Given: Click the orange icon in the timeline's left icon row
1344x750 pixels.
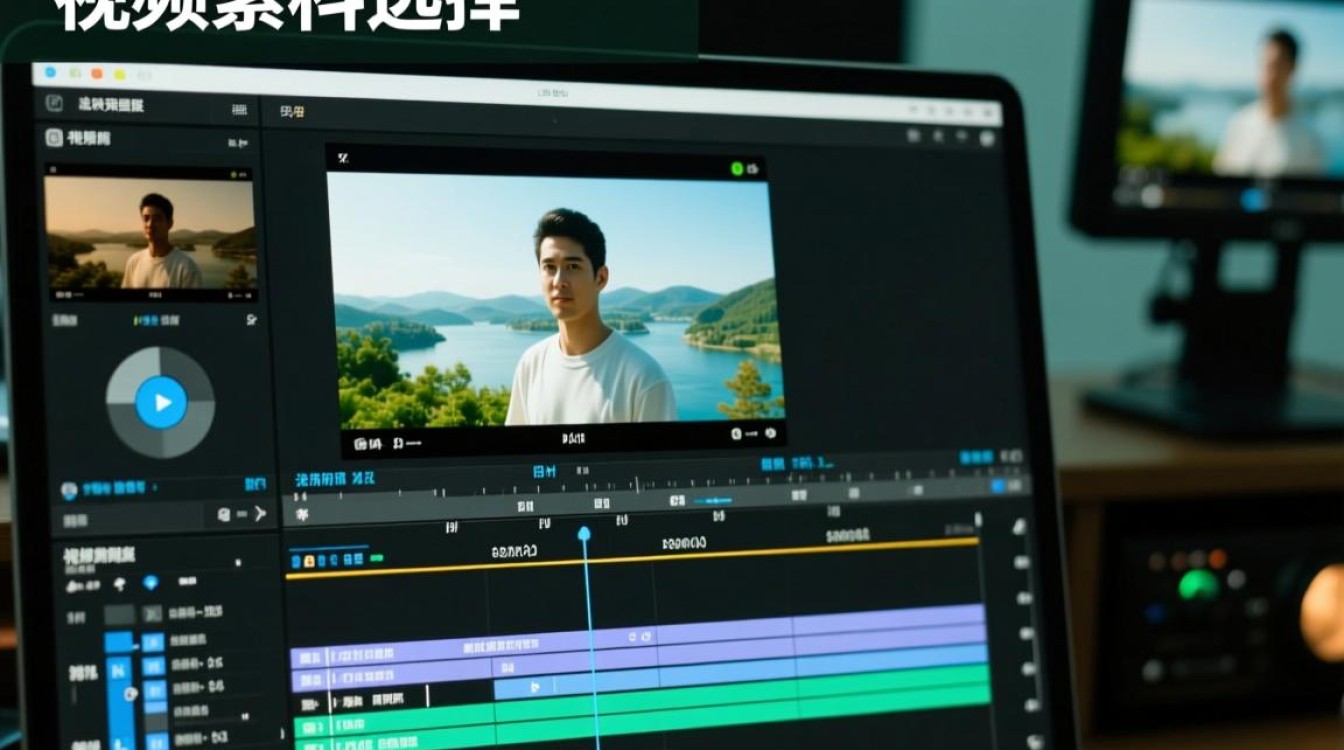Looking at the screenshot, I should pyautogui.click(x=309, y=561).
